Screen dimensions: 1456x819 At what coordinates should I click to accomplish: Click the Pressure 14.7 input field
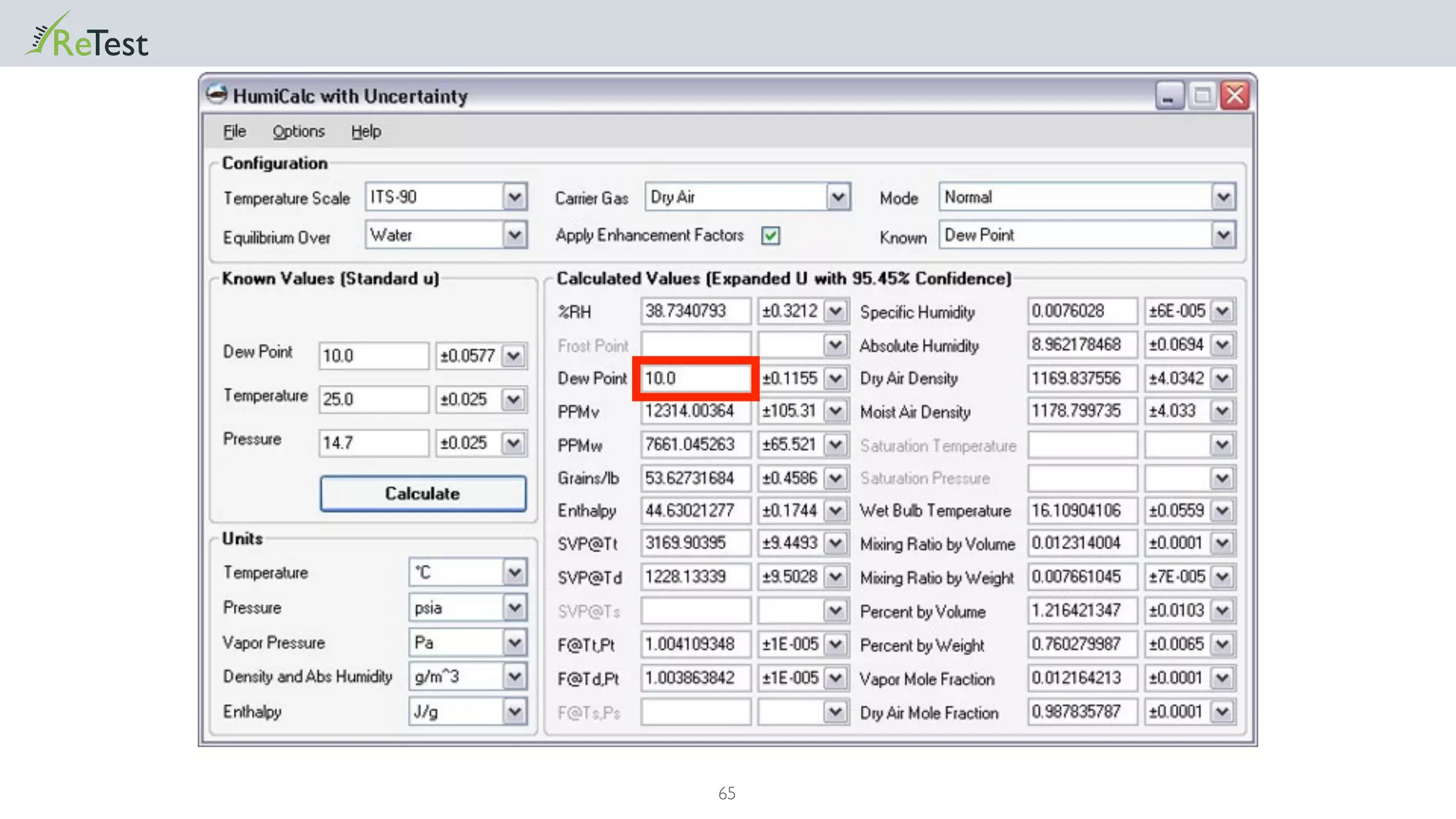pyautogui.click(x=373, y=443)
